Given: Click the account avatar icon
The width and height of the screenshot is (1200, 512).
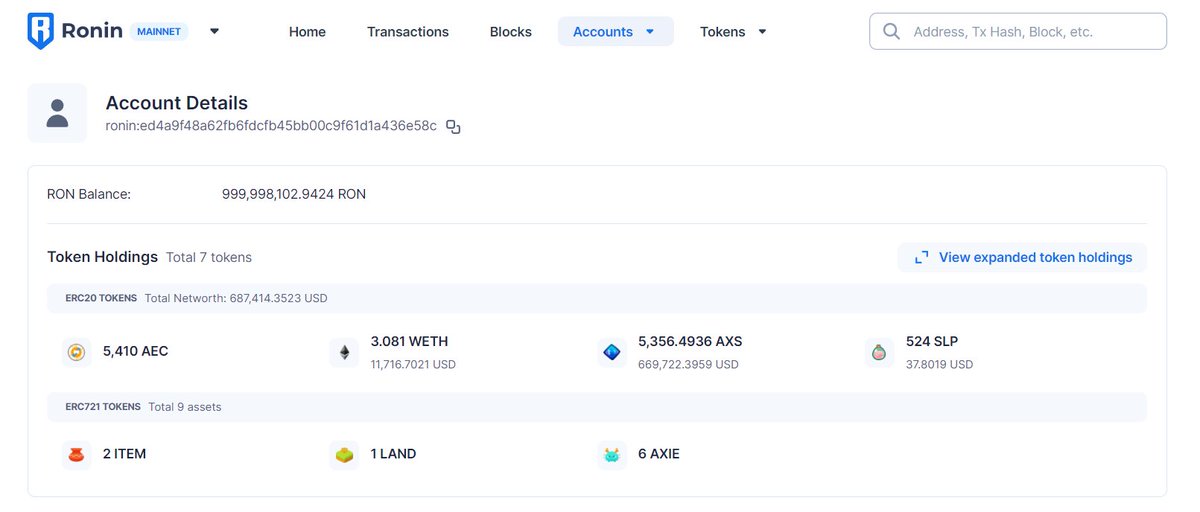Looking at the screenshot, I should (x=57, y=113).
